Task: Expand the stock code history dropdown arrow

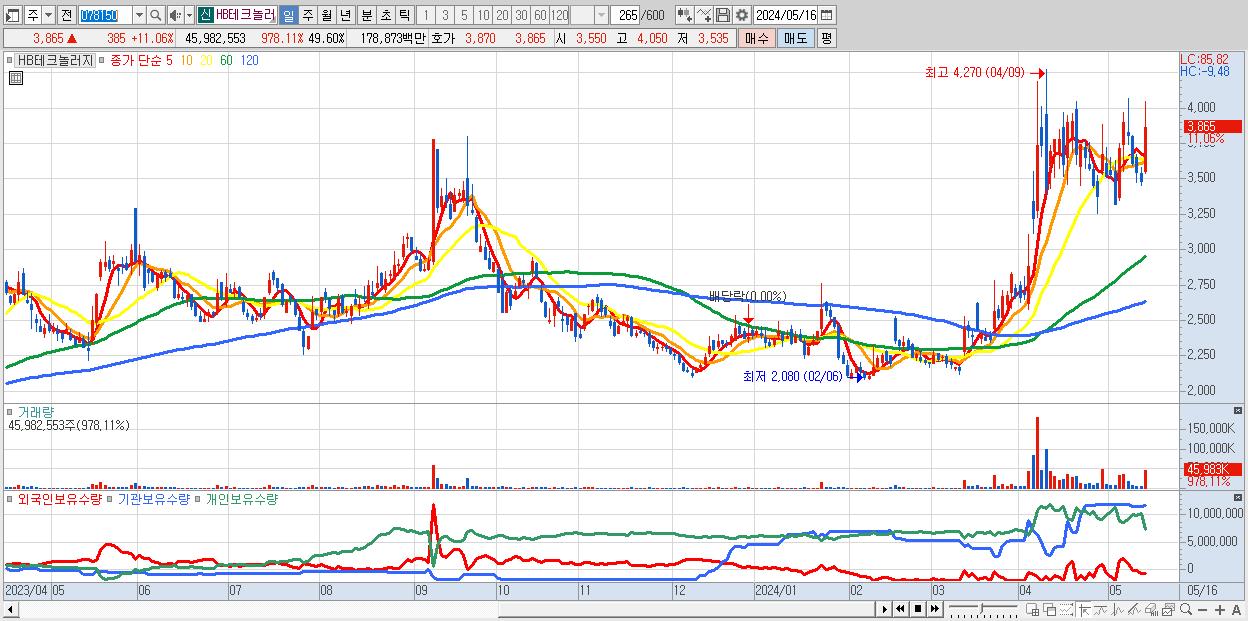Action: [x=139, y=15]
